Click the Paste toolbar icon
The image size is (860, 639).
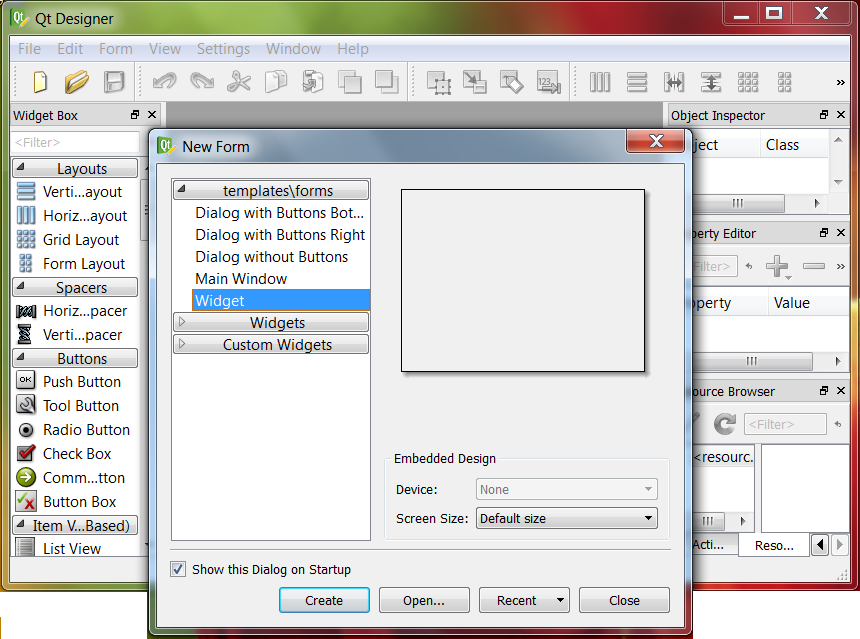[x=313, y=82]
